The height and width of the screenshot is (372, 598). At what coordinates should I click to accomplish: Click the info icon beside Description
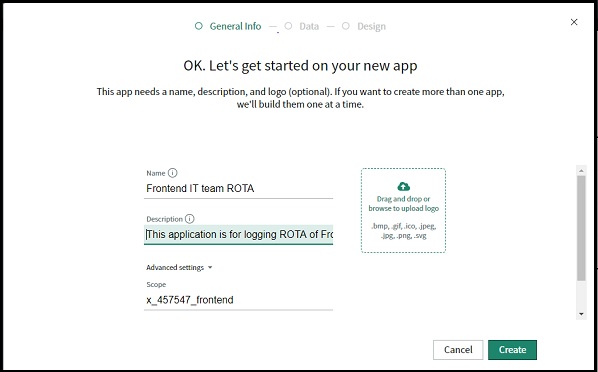[x=190, y=219]
